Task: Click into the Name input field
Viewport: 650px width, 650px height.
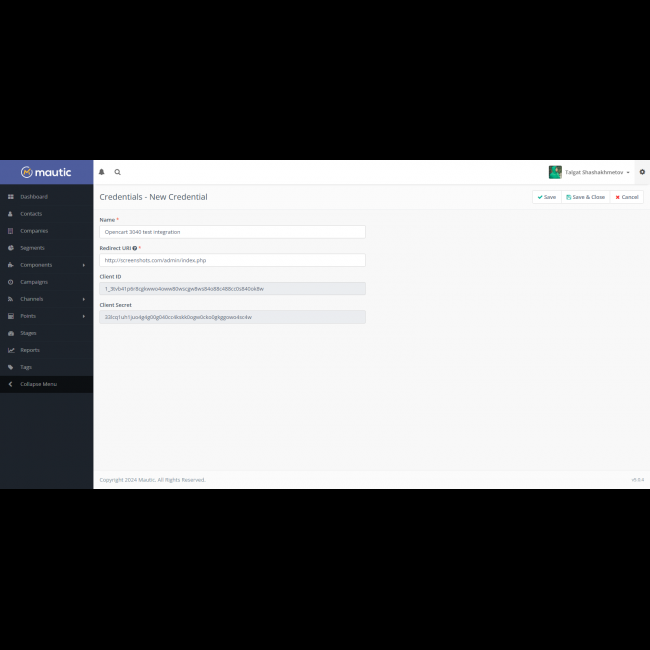Action: click(x=232, y=232)
